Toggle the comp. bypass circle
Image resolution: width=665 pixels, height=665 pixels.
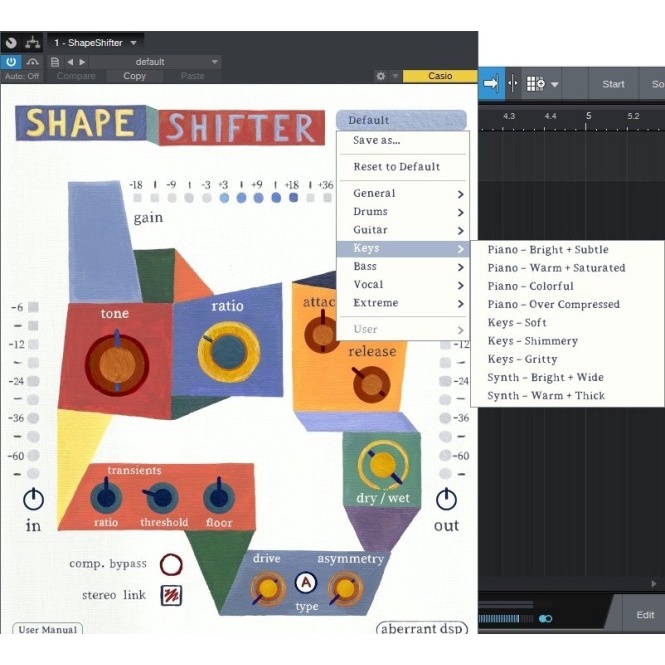click(x=171, y=564)
